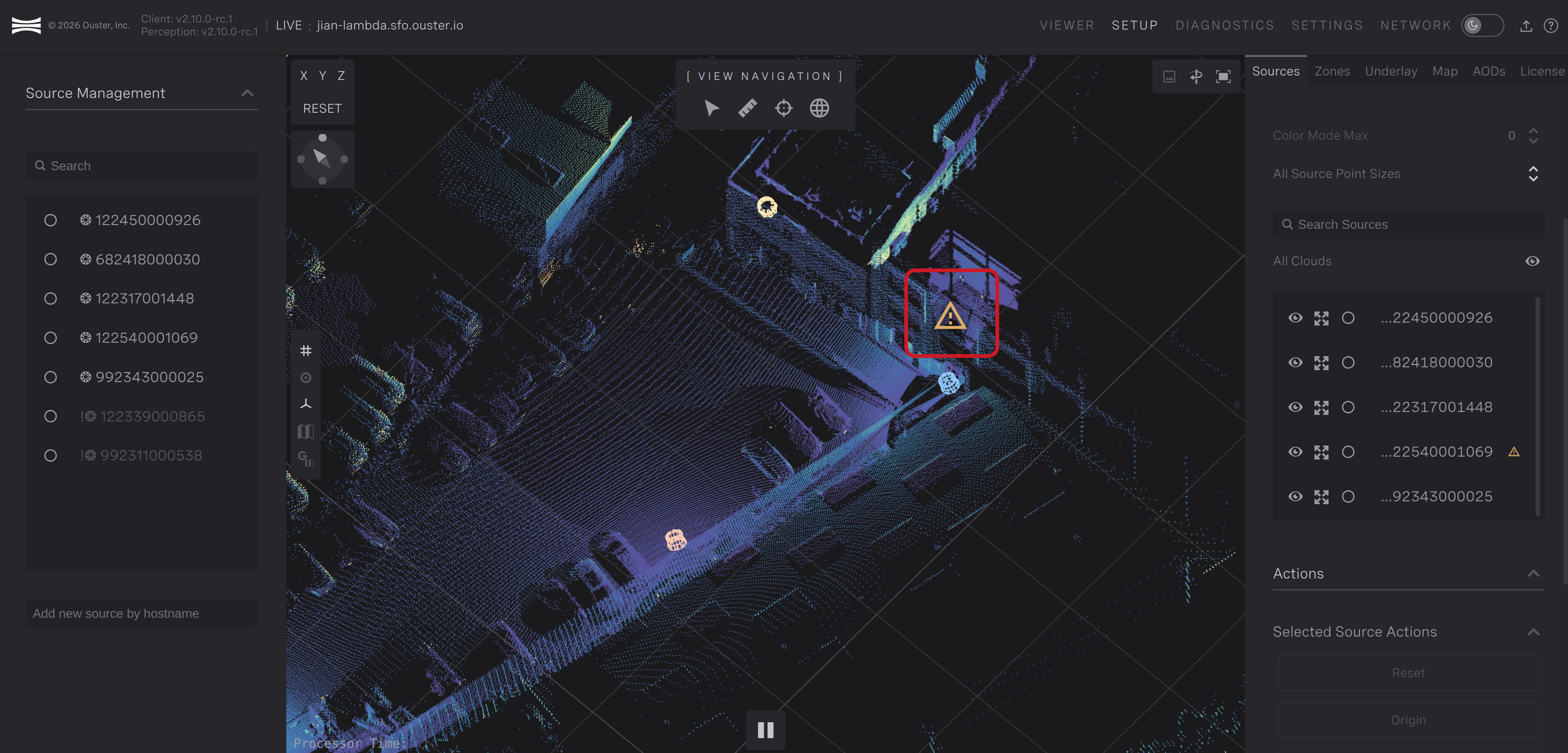Image resolution: width=1568 pixels, height=753 pixels.
Task: Select the radio circle next to ...82418000030
Action: [1348, 363]
